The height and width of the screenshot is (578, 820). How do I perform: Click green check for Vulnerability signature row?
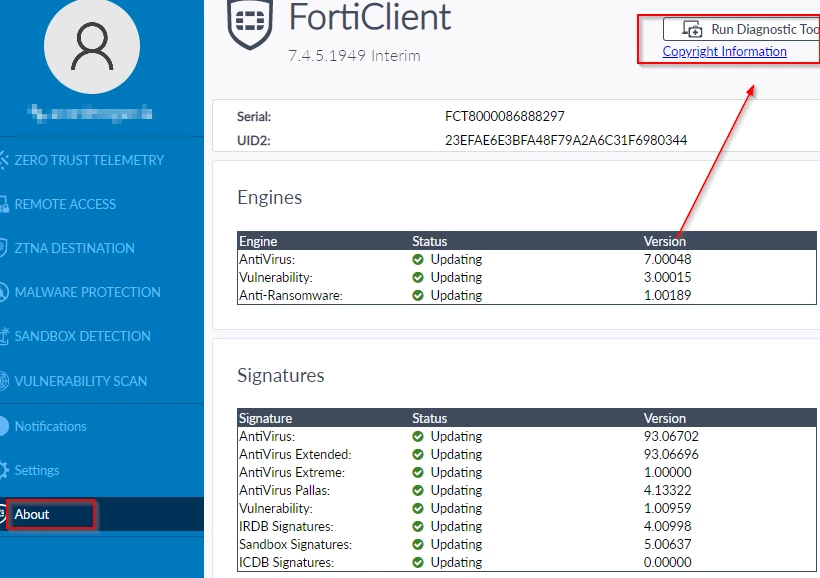tap(417, 508)
